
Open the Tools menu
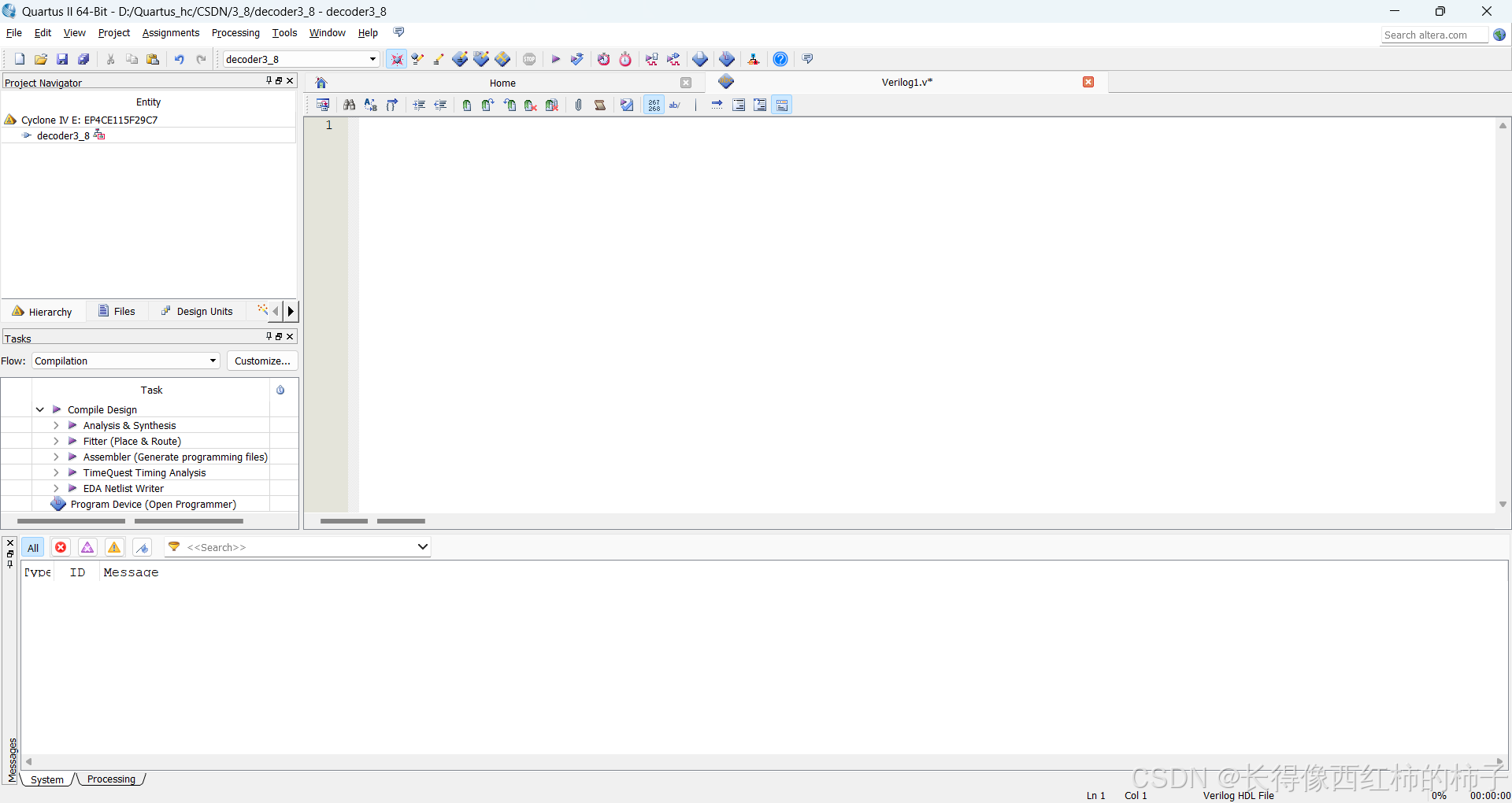coord(284,33)
